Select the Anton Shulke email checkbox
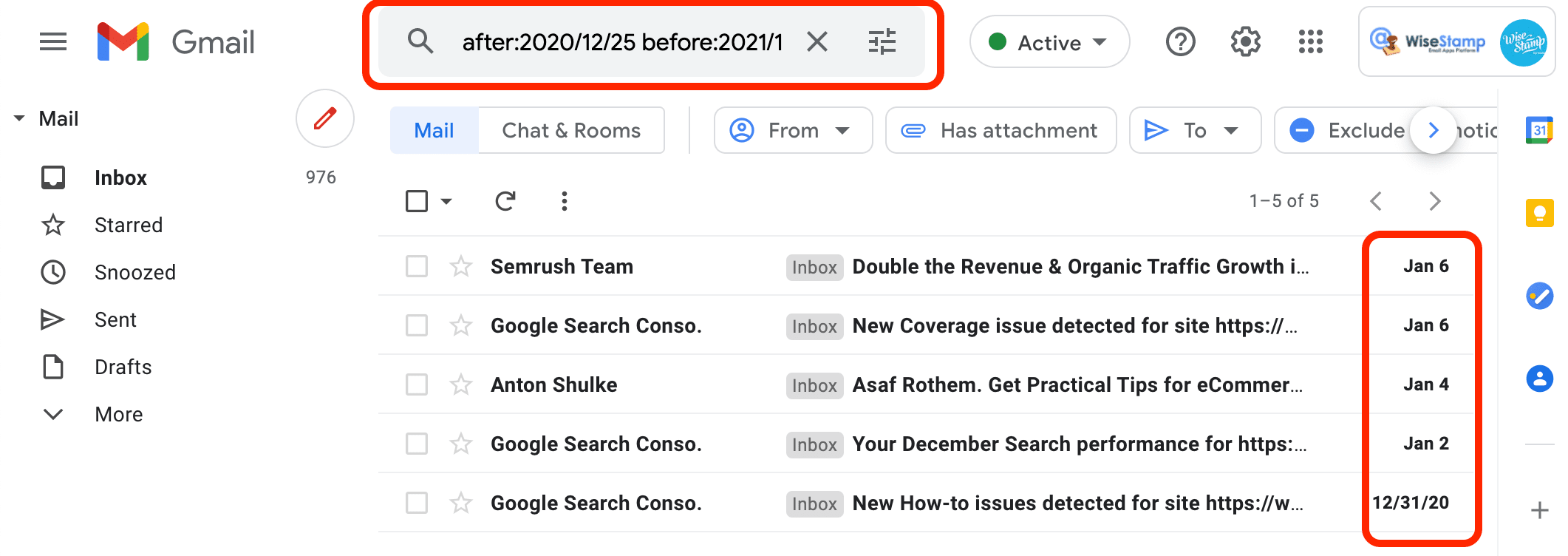 [417, 384]
